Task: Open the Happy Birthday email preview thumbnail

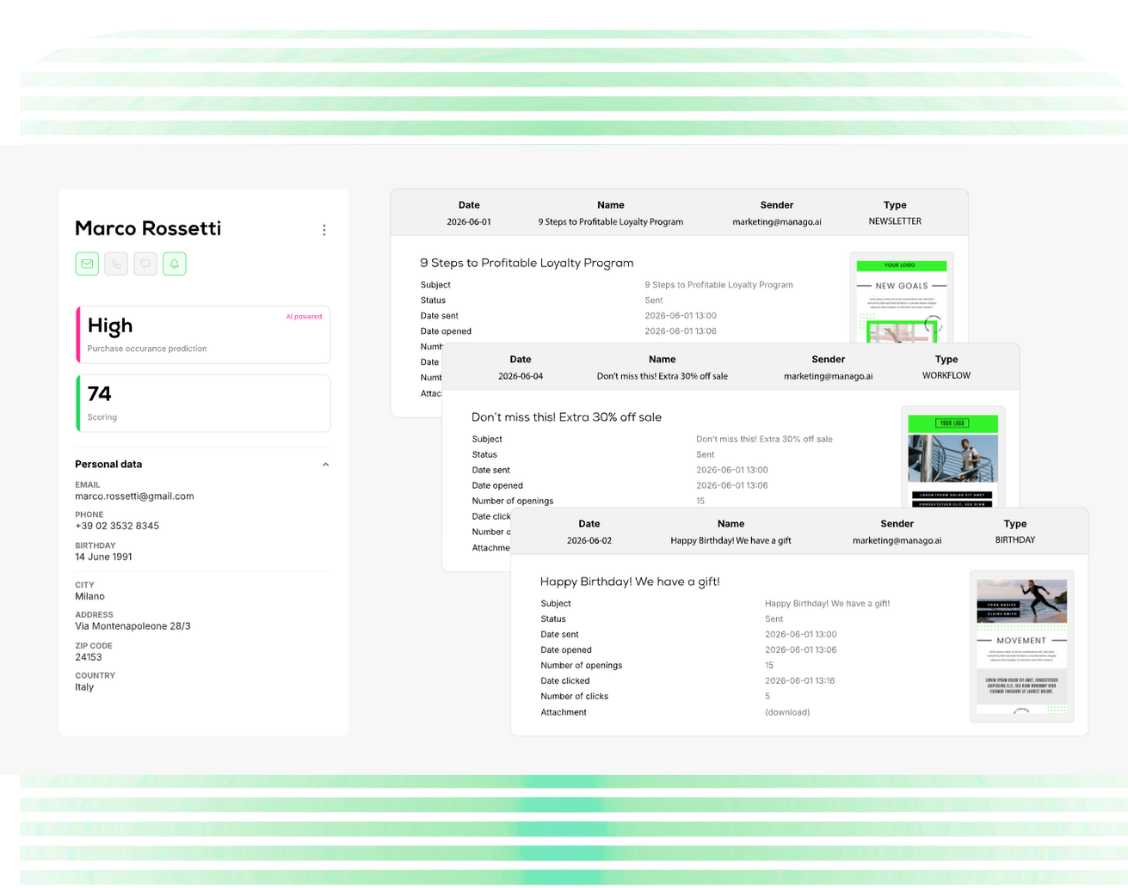Action: (1022, 646)
